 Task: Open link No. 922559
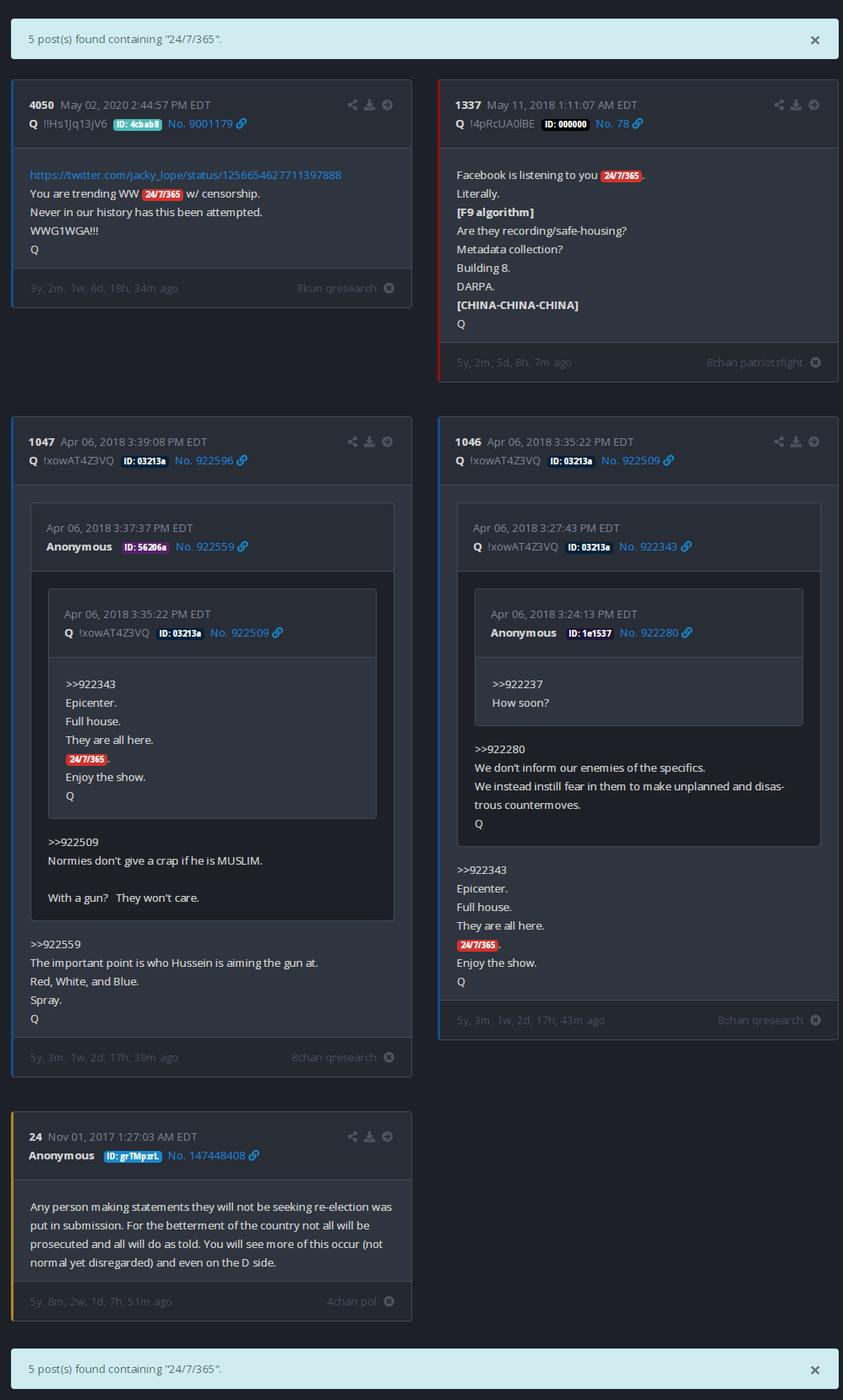[x=212, y=546]
